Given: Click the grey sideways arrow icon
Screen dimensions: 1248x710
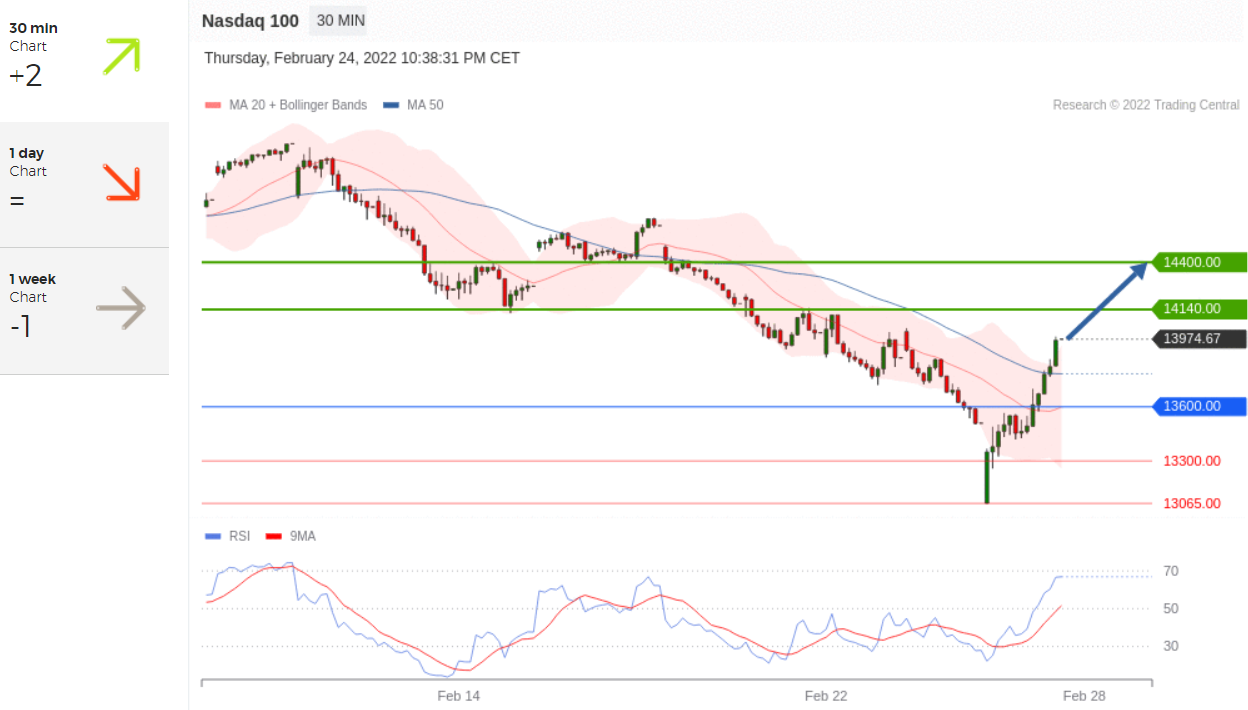Looking at the screenshot, I should [x=121, y=308].
